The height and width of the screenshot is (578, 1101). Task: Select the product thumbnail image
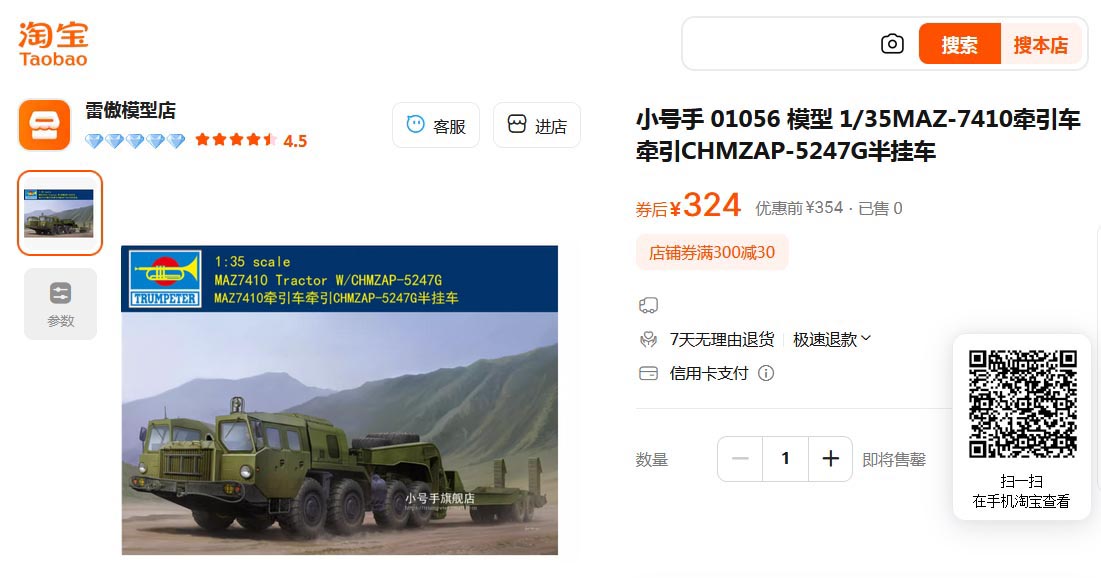pyautogui.click(x=60, y=213)
